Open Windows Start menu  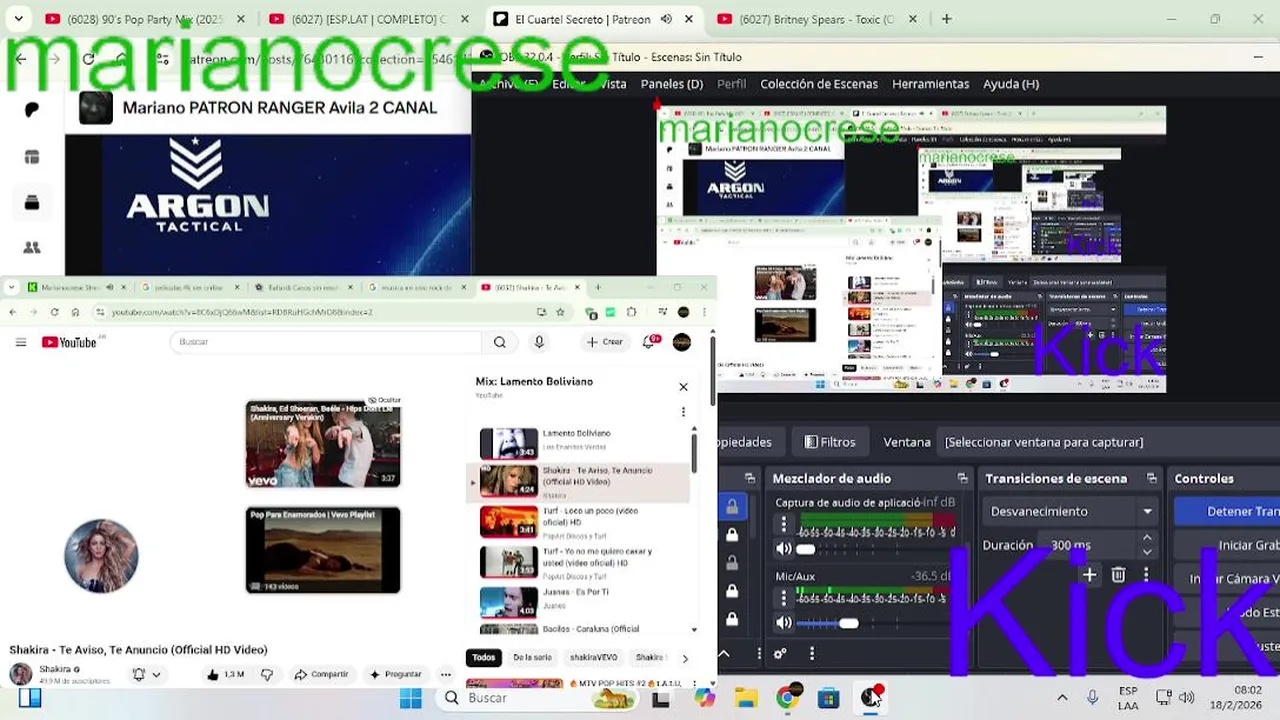(x=410, y=698)
